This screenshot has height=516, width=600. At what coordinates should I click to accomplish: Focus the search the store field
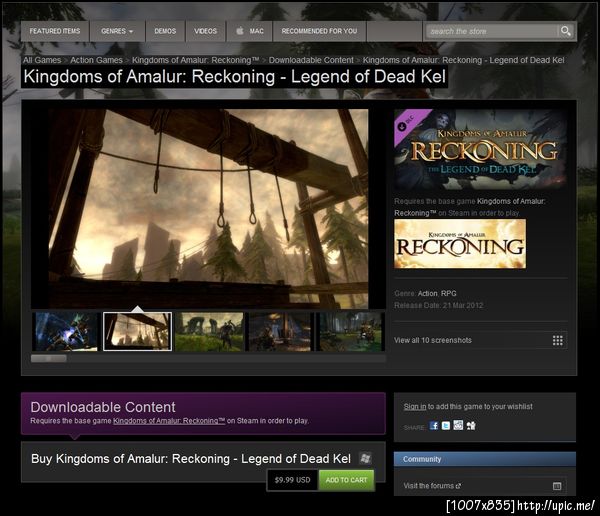pyautogui.click(x=491, y=31)
